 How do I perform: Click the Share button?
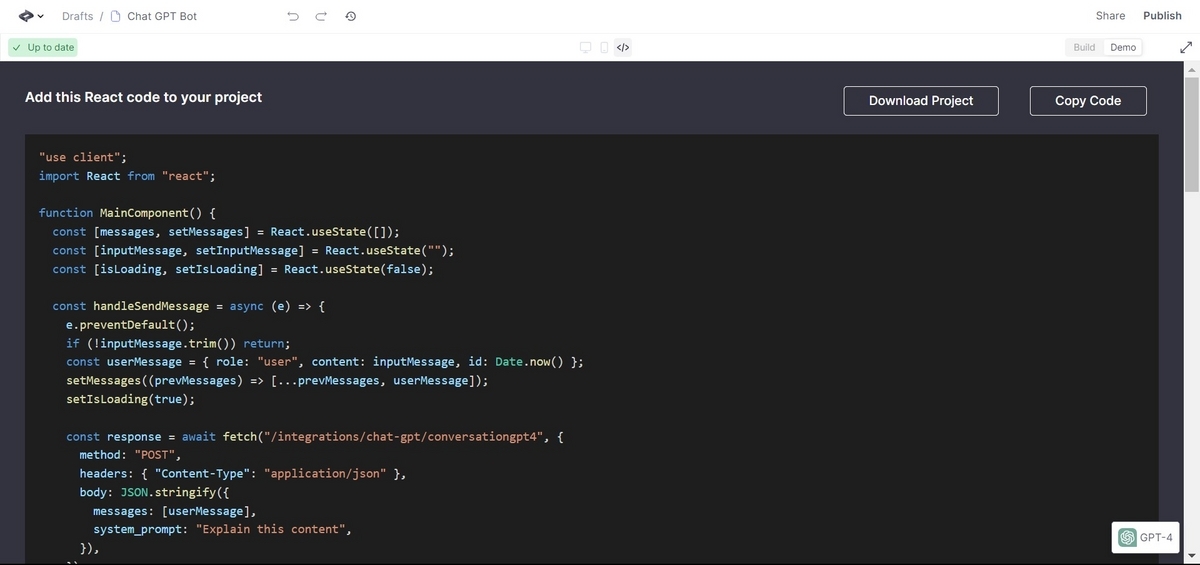pos(1110,16)
